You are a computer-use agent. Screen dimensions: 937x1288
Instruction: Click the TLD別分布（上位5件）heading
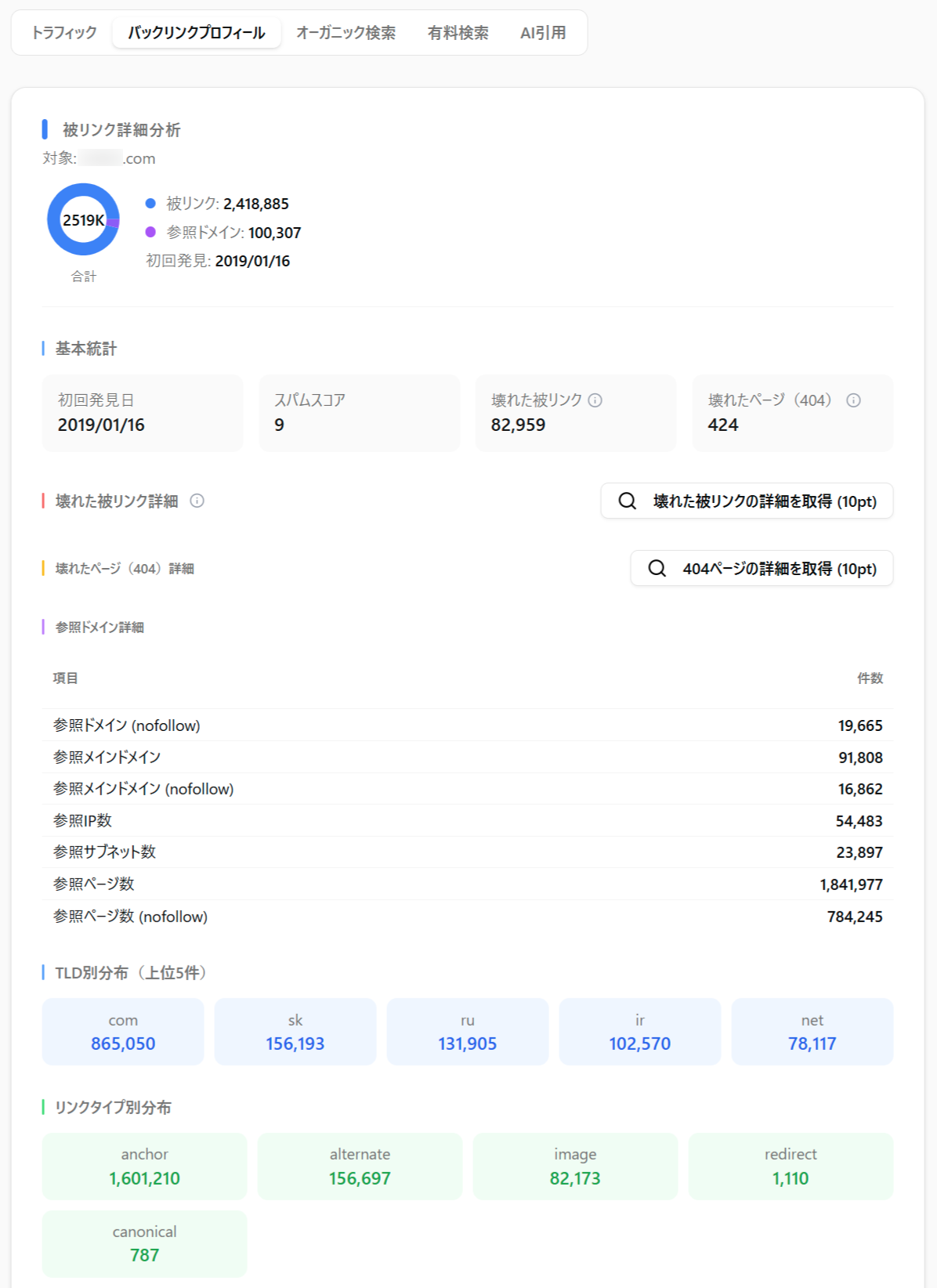click(132, 972)
